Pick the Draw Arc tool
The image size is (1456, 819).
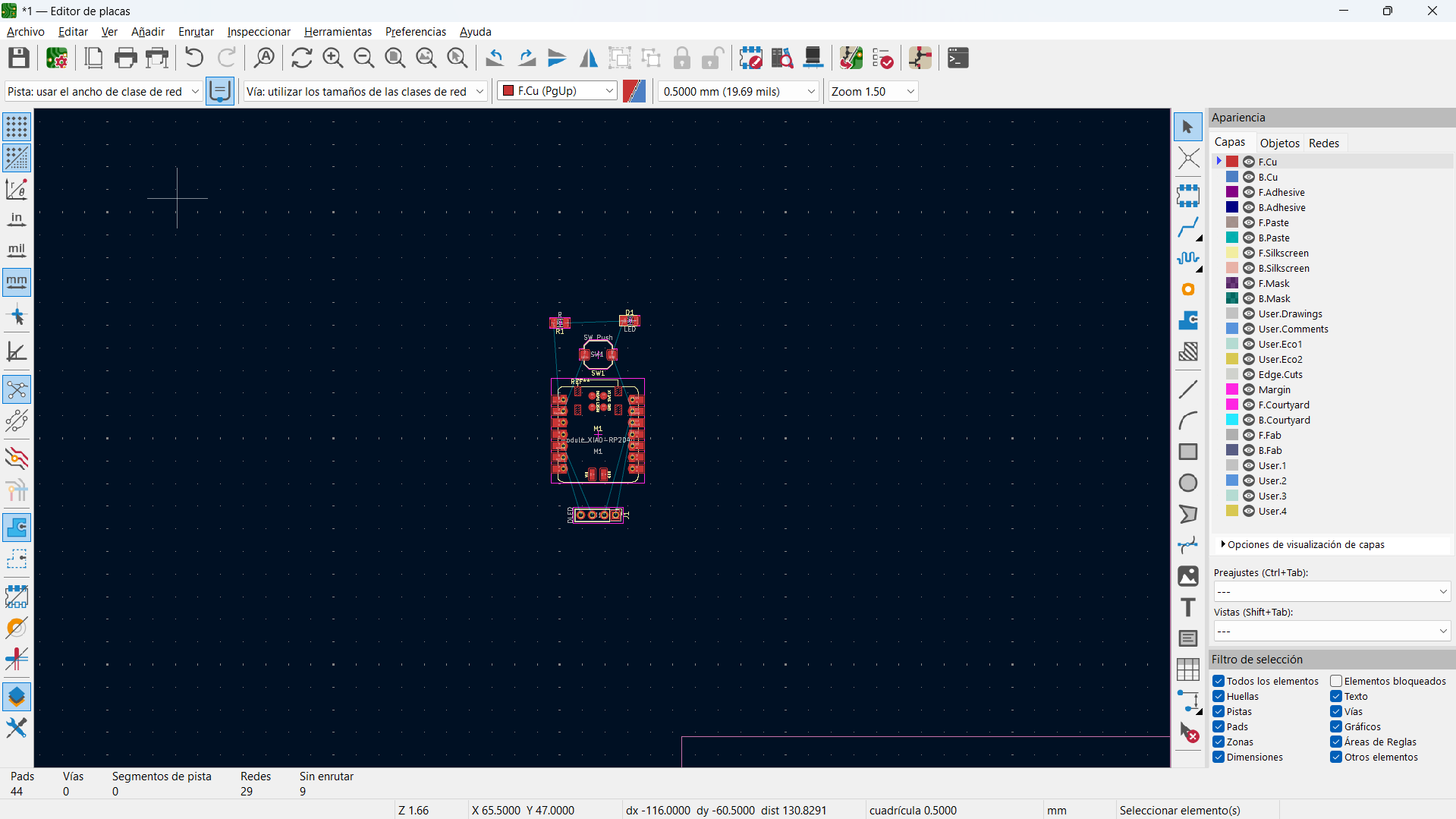tap(1188, 421)
